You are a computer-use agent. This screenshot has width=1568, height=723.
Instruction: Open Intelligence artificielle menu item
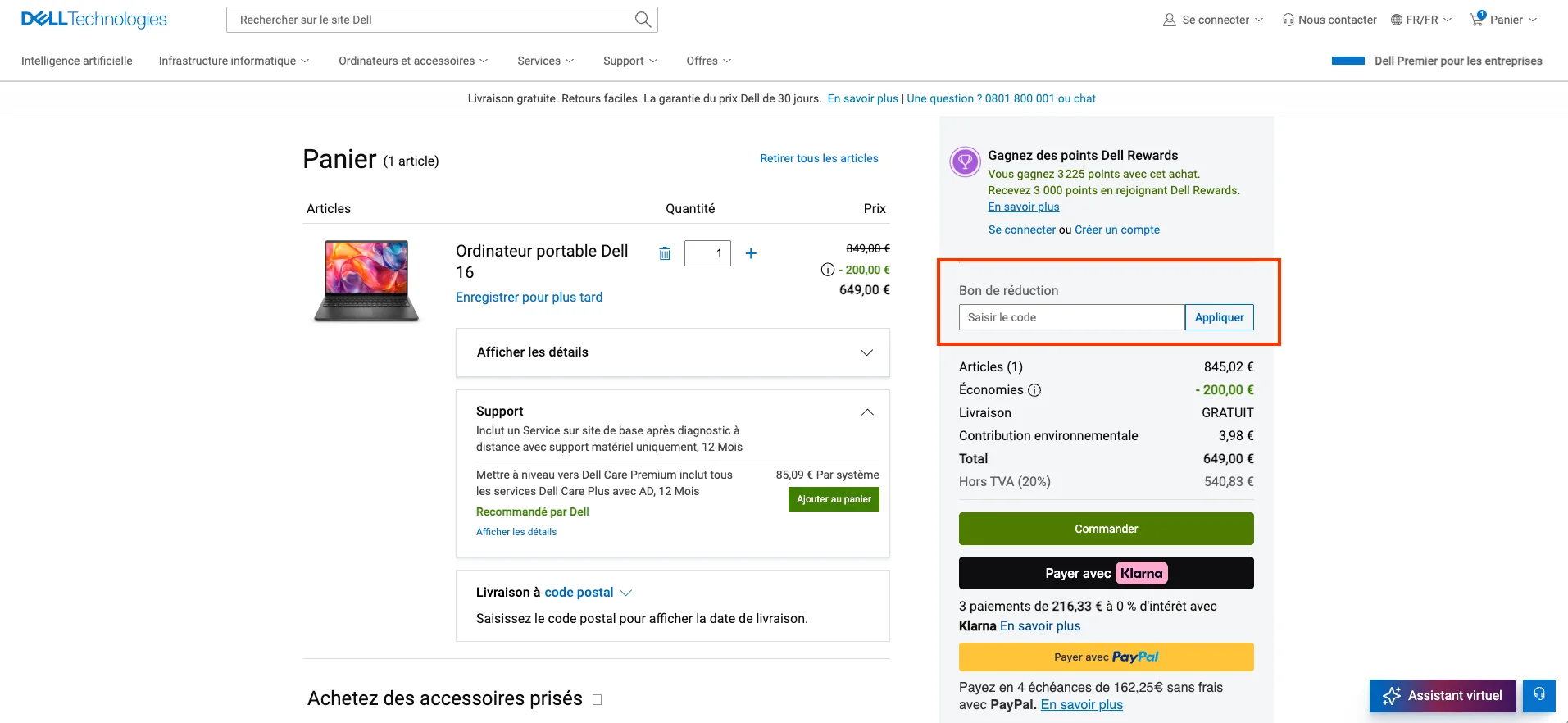[77, 61]
